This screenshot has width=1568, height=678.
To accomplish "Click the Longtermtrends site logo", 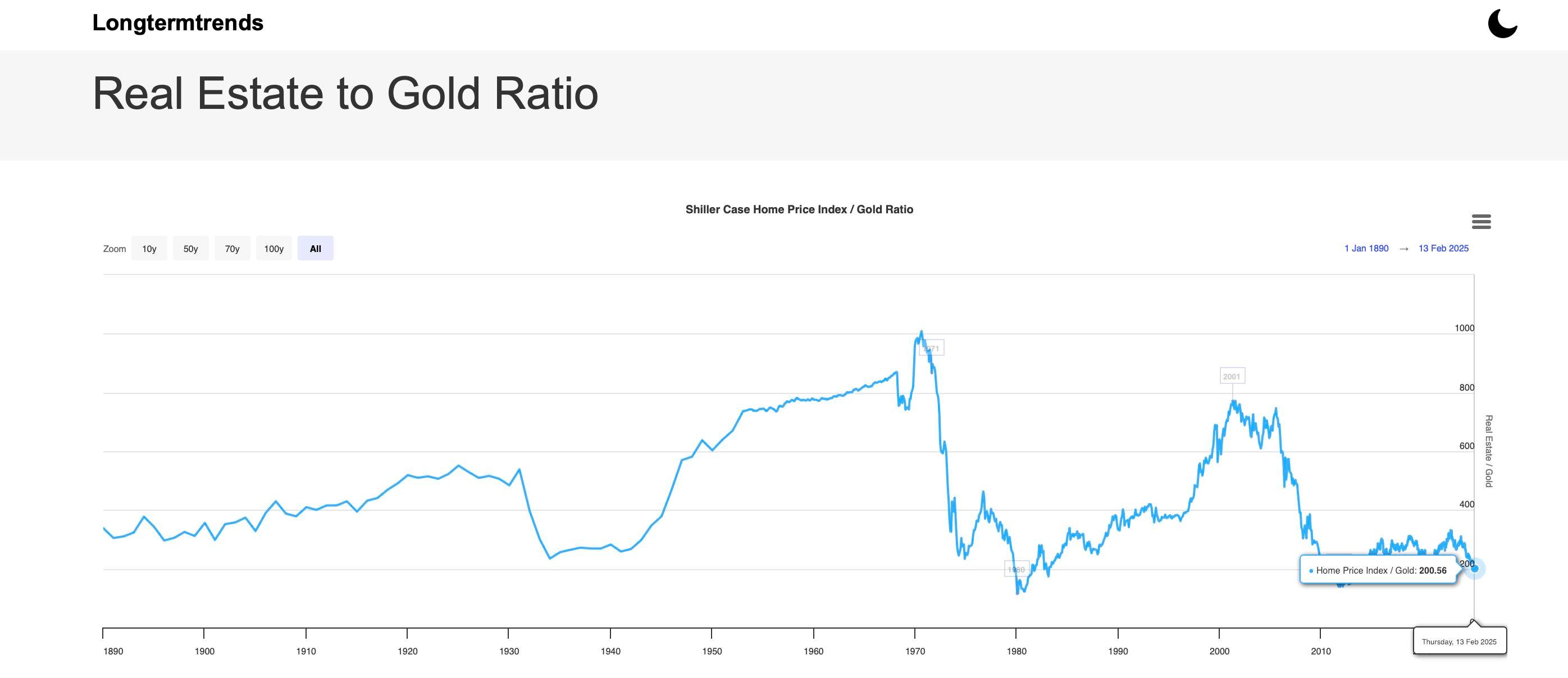I will [177, 23].
